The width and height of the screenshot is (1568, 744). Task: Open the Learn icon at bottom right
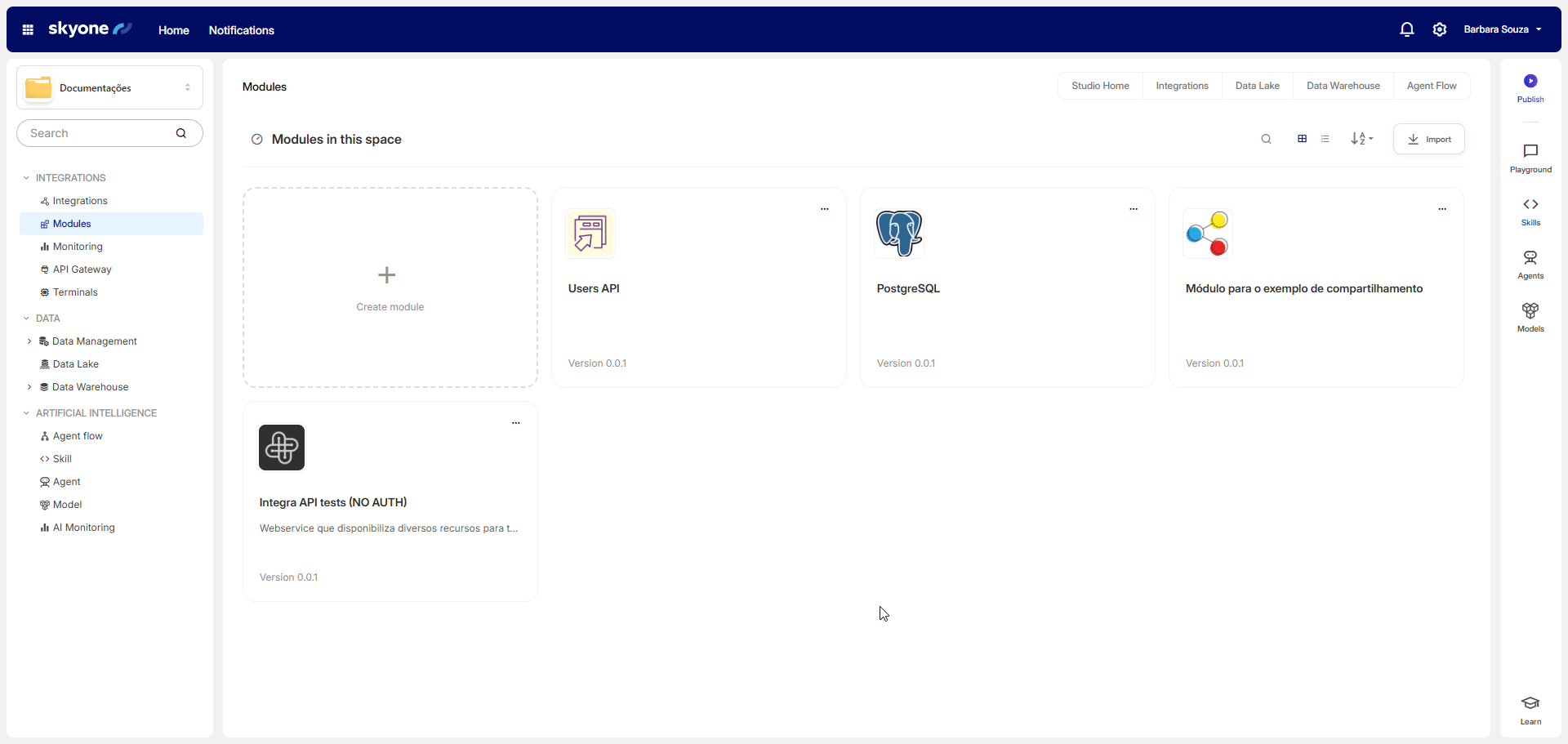click(1530, 704)
